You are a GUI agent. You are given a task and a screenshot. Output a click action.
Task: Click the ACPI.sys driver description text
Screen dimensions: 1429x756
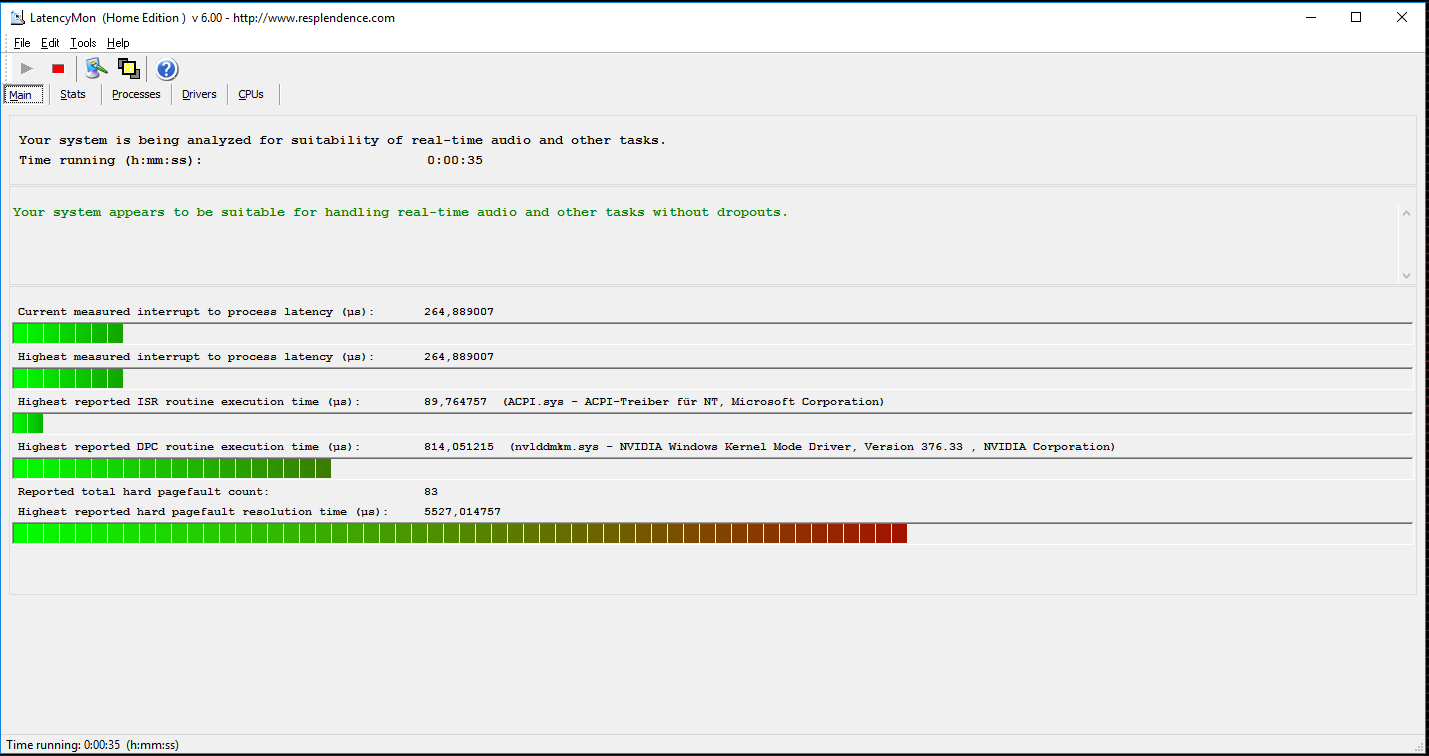(694, 402)
